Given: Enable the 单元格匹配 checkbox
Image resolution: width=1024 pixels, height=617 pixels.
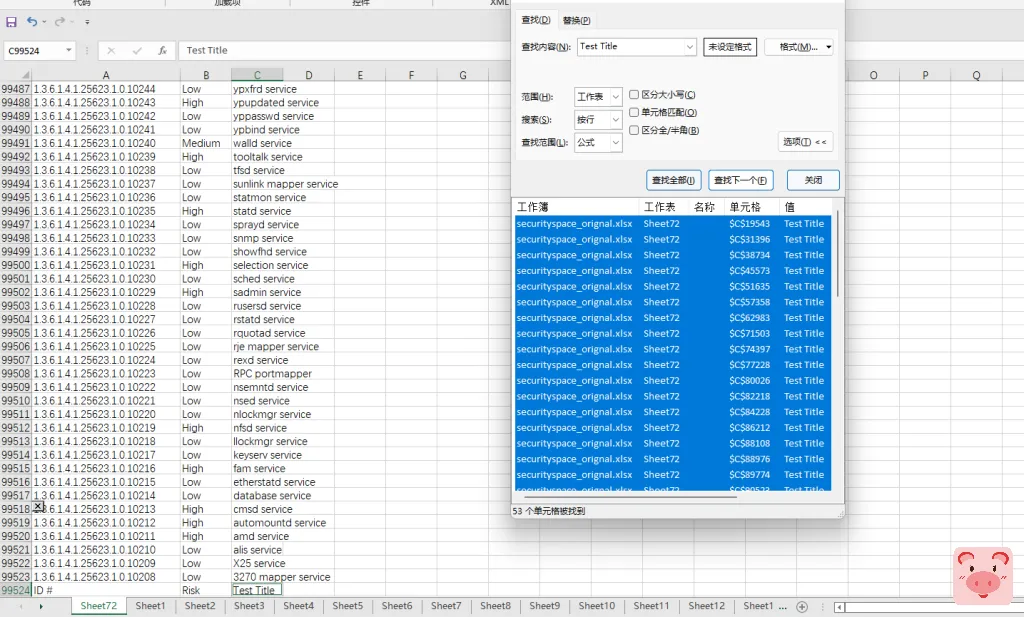Looking at the screenshot, I should coord(633,112).
